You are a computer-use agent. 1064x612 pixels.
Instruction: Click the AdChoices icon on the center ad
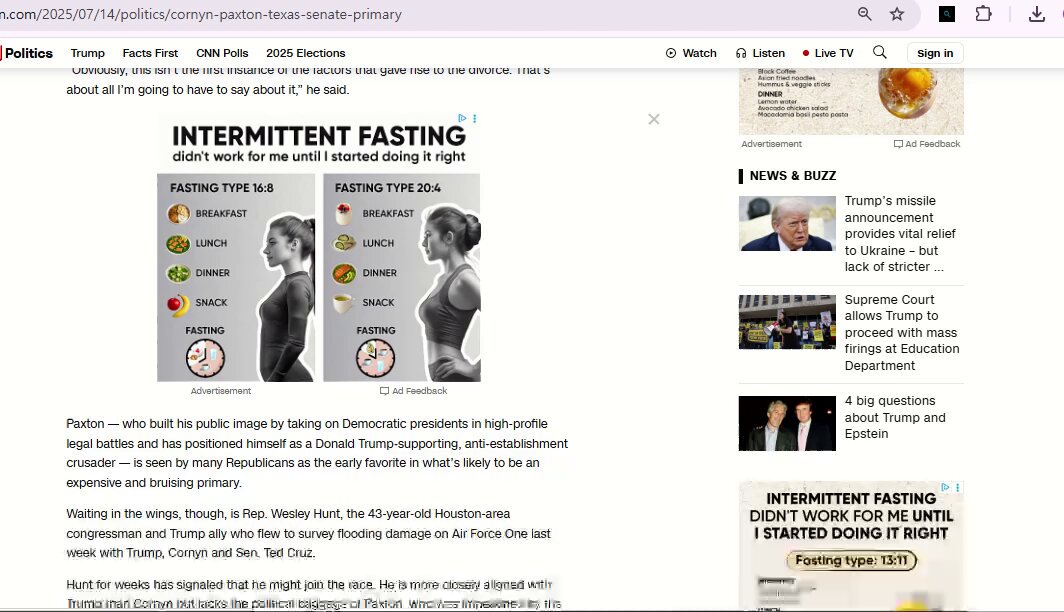(462, 118)
